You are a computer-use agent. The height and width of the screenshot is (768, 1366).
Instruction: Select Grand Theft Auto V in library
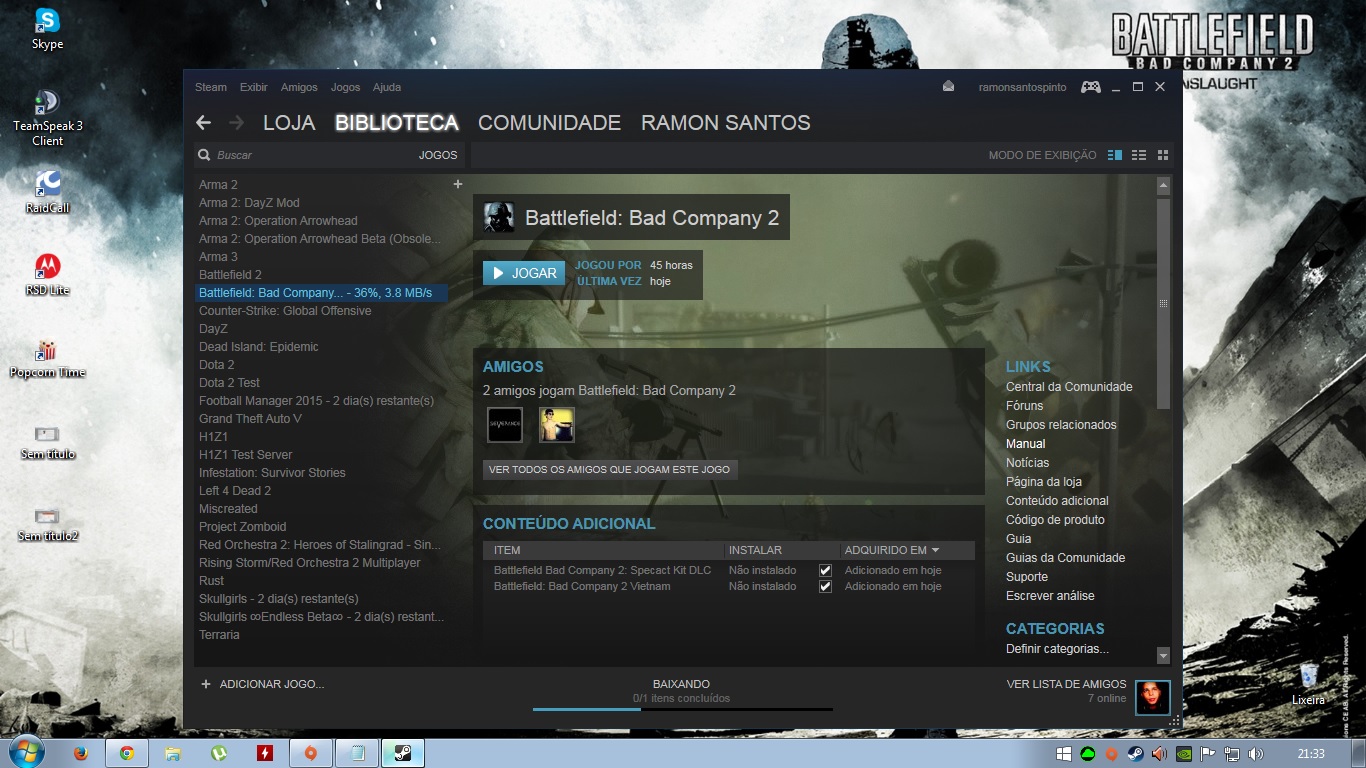250,419
